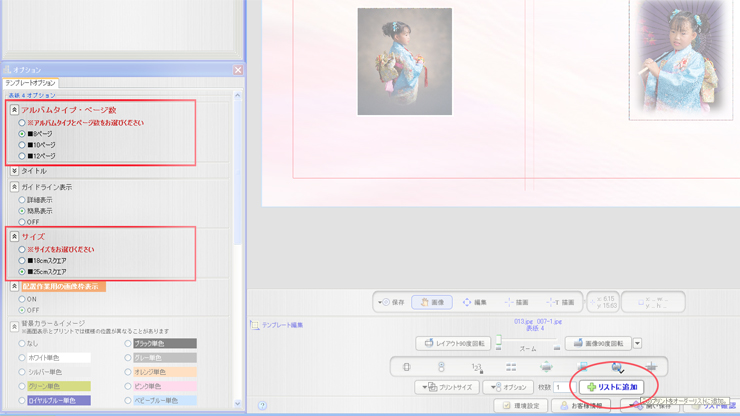Select the 10ページ radio option

point(22,145)
